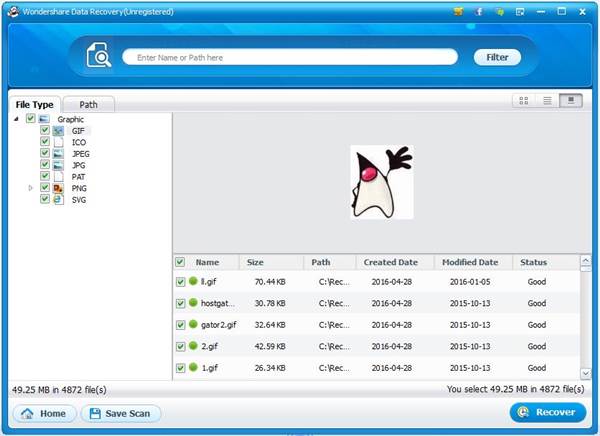This screenshot has height=436, width=600.
Task: Uncheck the GIF checkbox
Action: pos(45,130)
